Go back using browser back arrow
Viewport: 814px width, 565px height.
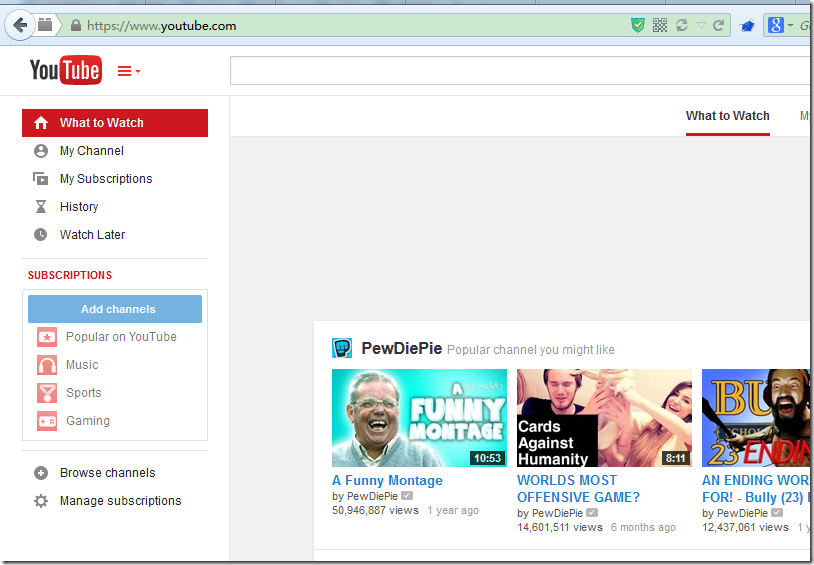[20, 25]
